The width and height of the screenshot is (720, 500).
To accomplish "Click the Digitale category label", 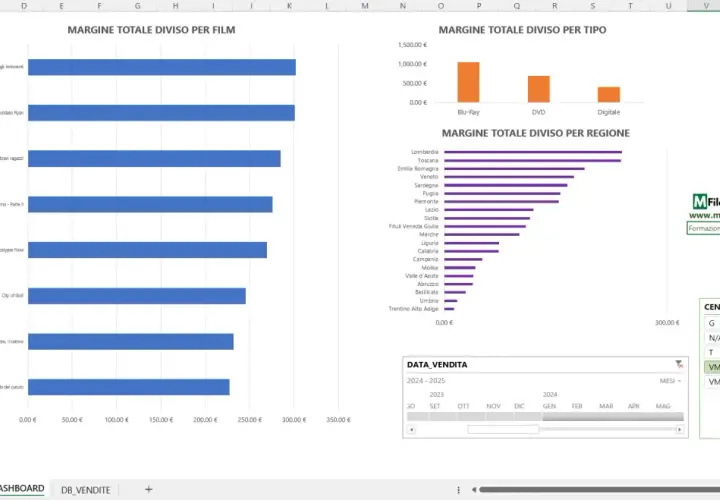I will (x=609, y=112).
